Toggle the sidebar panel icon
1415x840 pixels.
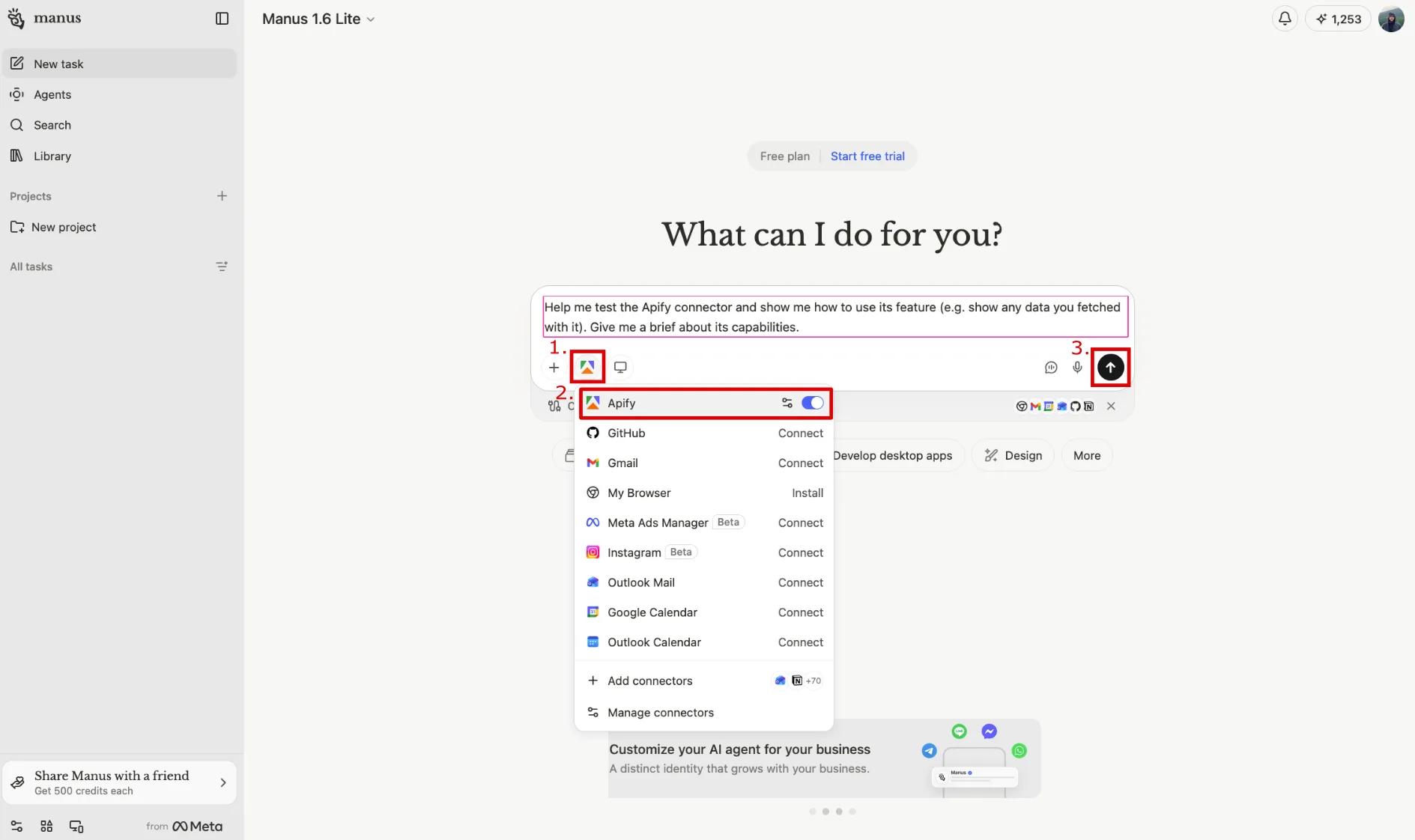pos(222,19)
